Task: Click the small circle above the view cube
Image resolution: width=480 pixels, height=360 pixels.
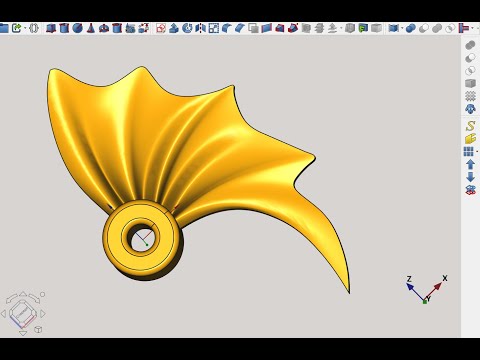Action: click(42, 294)
